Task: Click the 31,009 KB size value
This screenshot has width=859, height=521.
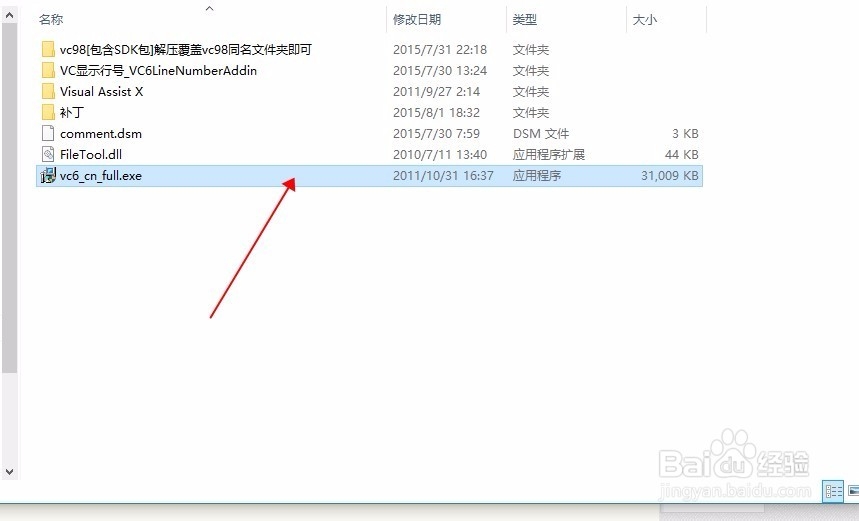Action: tap(669, 175)
